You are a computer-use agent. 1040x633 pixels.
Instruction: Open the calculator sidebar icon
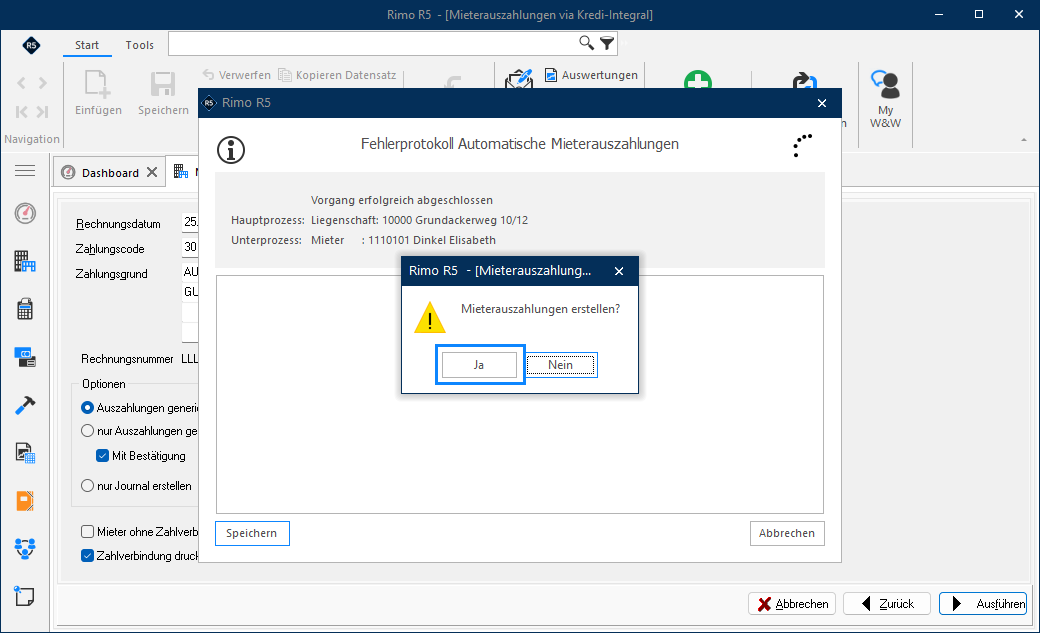[x=25, y=309]
